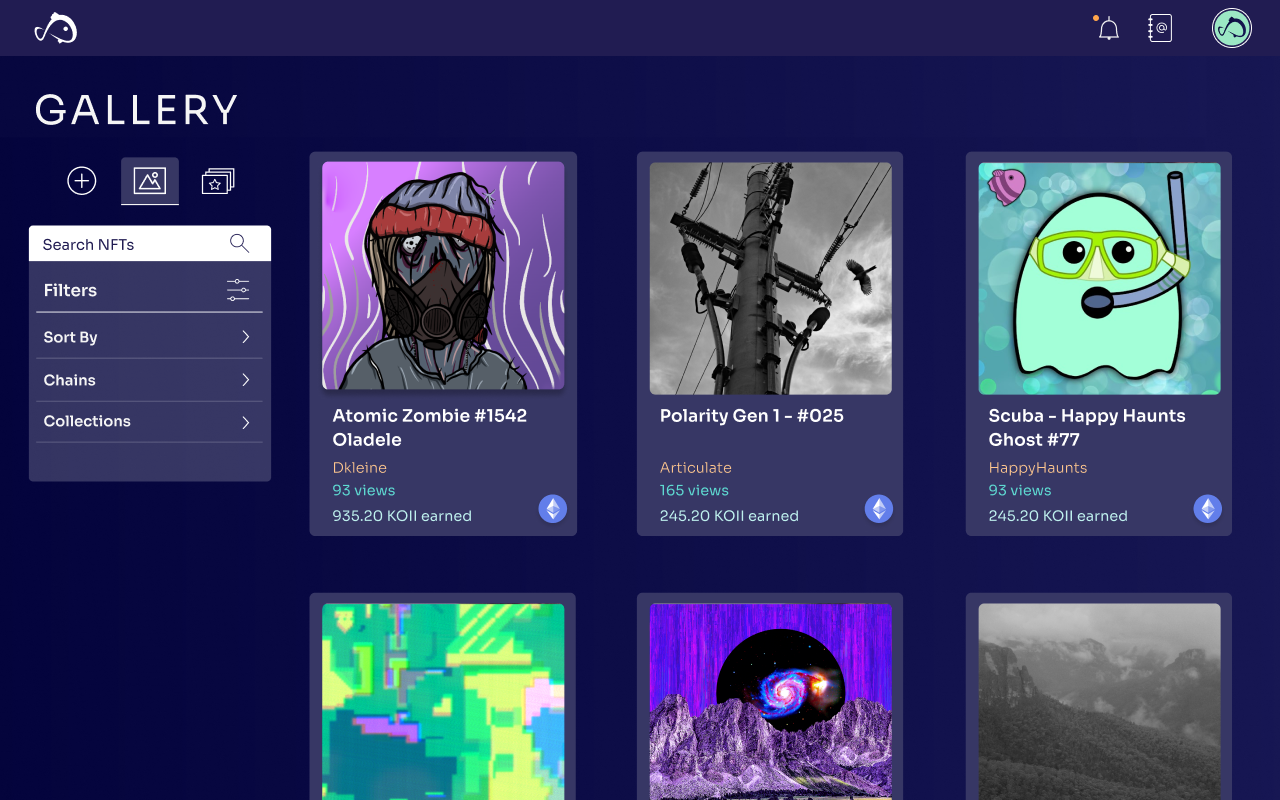Switch to the starred collections tab
The width and height of the screenshot is (1280, 800).
pyautogui.click(x=218, y=181)
